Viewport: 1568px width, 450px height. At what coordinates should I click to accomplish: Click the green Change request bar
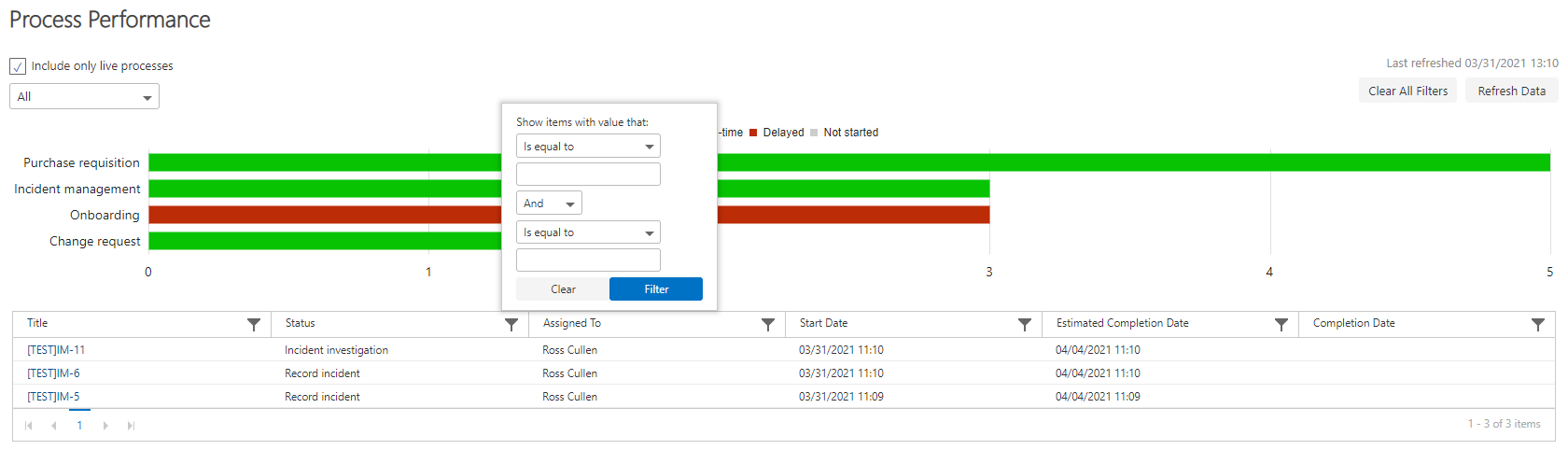(x=325, y=241)
